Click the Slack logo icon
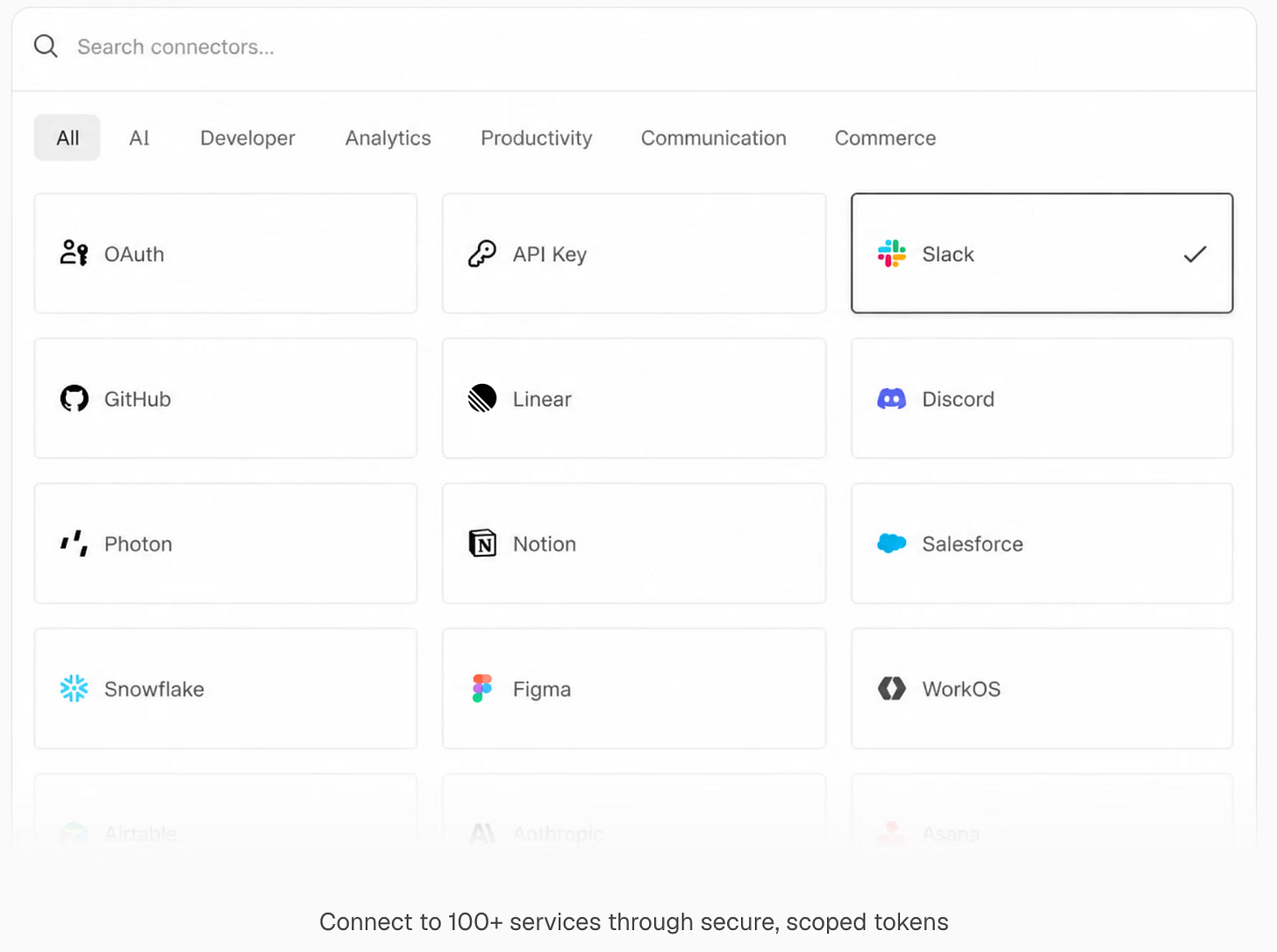 coord(892,253)
